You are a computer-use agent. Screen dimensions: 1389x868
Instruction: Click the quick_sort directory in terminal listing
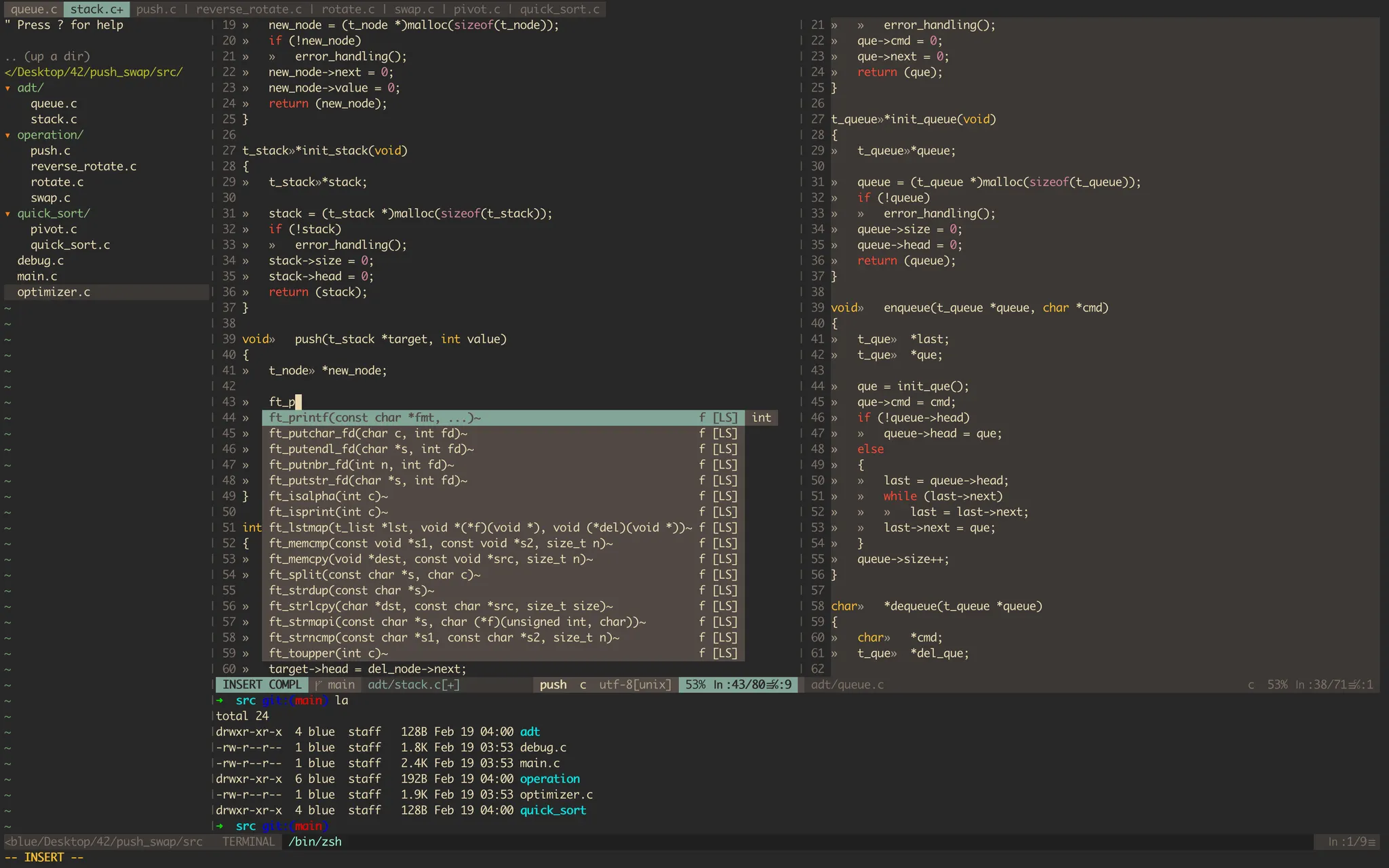coord(553,810)
